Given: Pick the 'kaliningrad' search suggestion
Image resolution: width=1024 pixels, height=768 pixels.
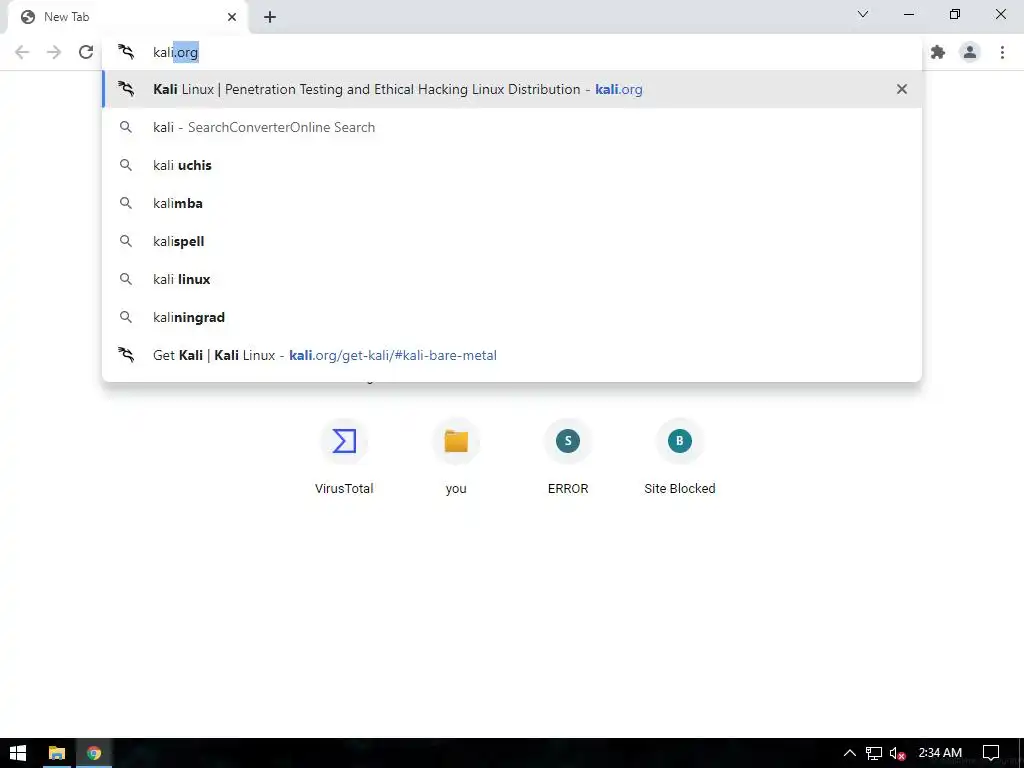Looking at the screenshot, I should (512, 317).
